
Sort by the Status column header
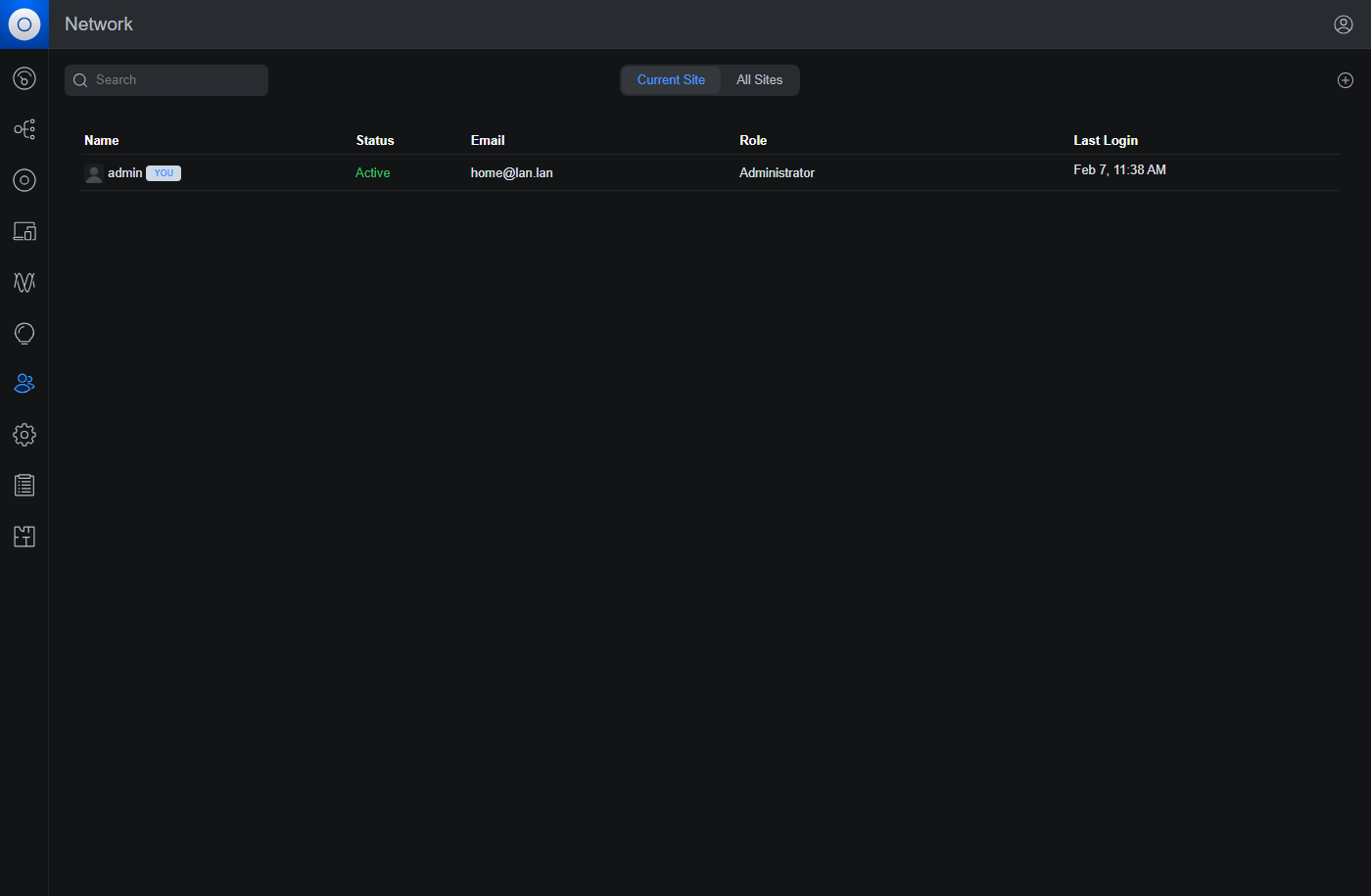375,140
